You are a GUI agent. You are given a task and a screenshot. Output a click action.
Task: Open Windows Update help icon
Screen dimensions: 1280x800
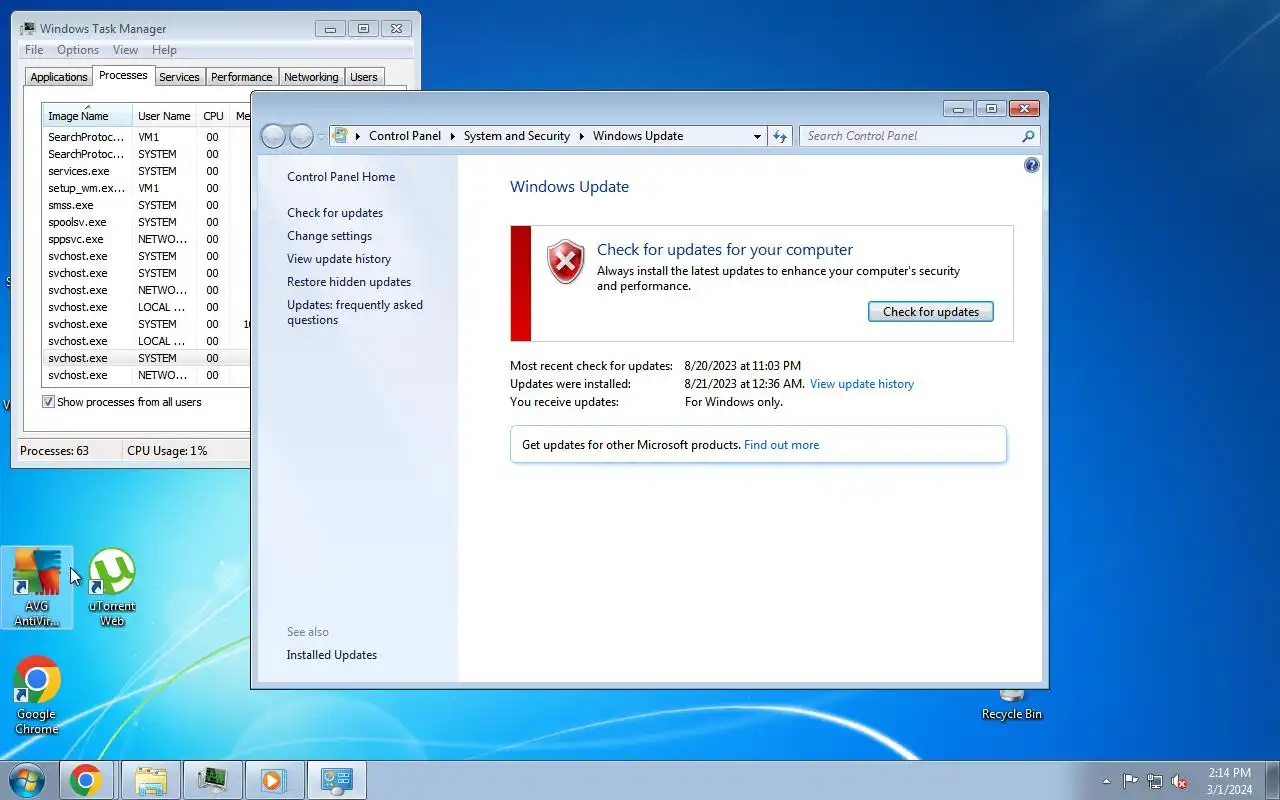(1032, 165)
